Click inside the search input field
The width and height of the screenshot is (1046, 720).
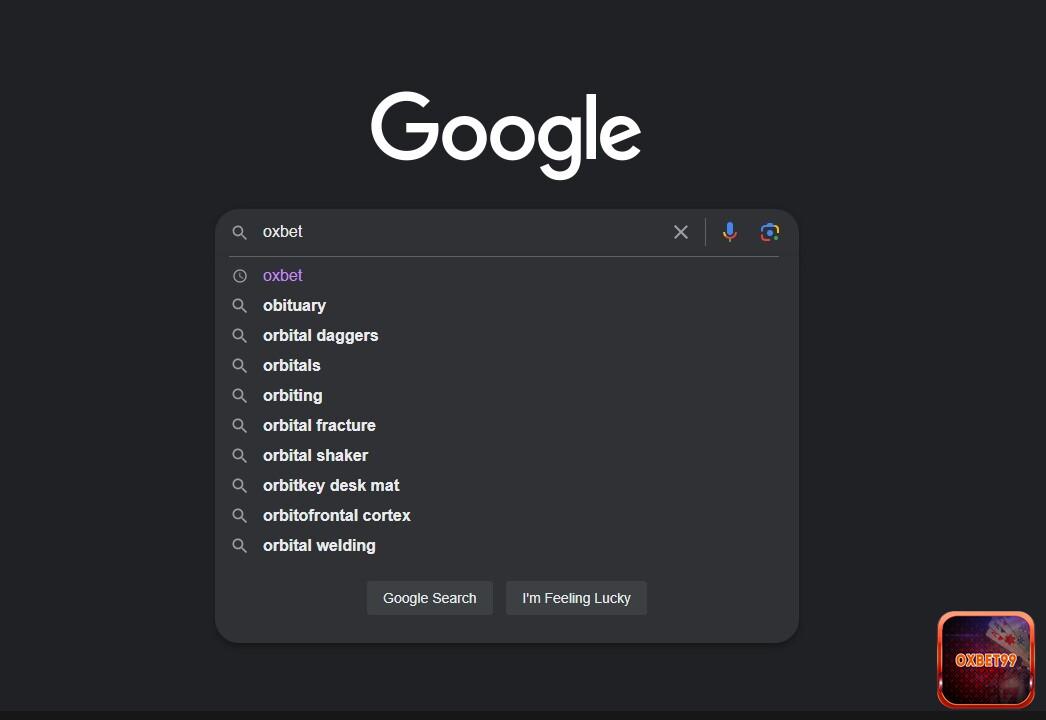(450, 231)
